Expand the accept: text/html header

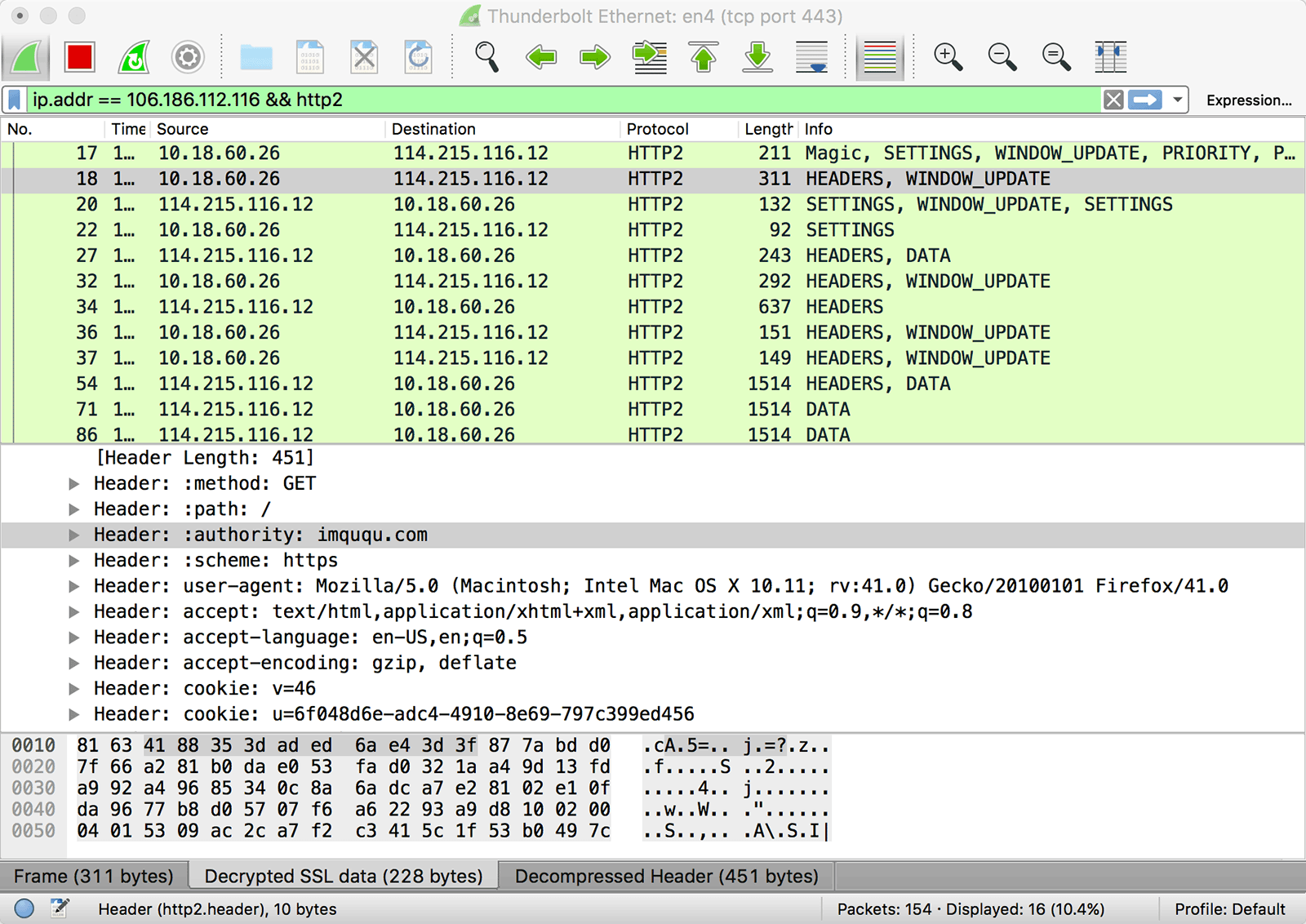[x=74, y=612]
